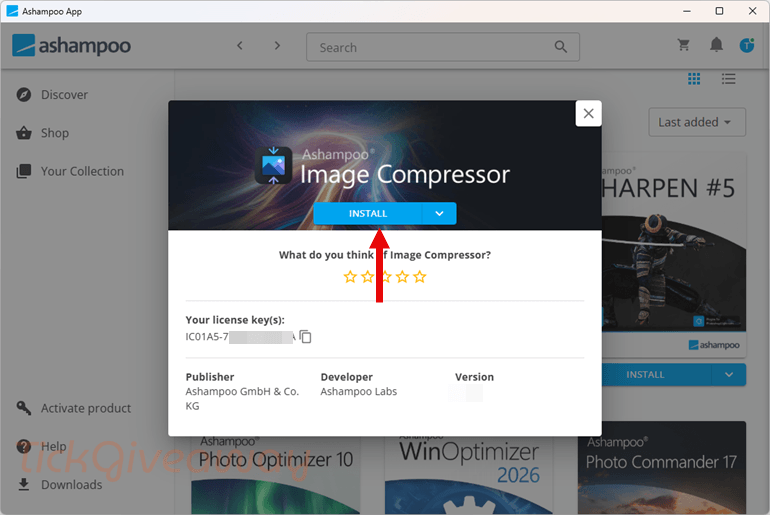Click the Search input field
The width and height of the screenshot is (770, 515).
(x=442, y=47)
